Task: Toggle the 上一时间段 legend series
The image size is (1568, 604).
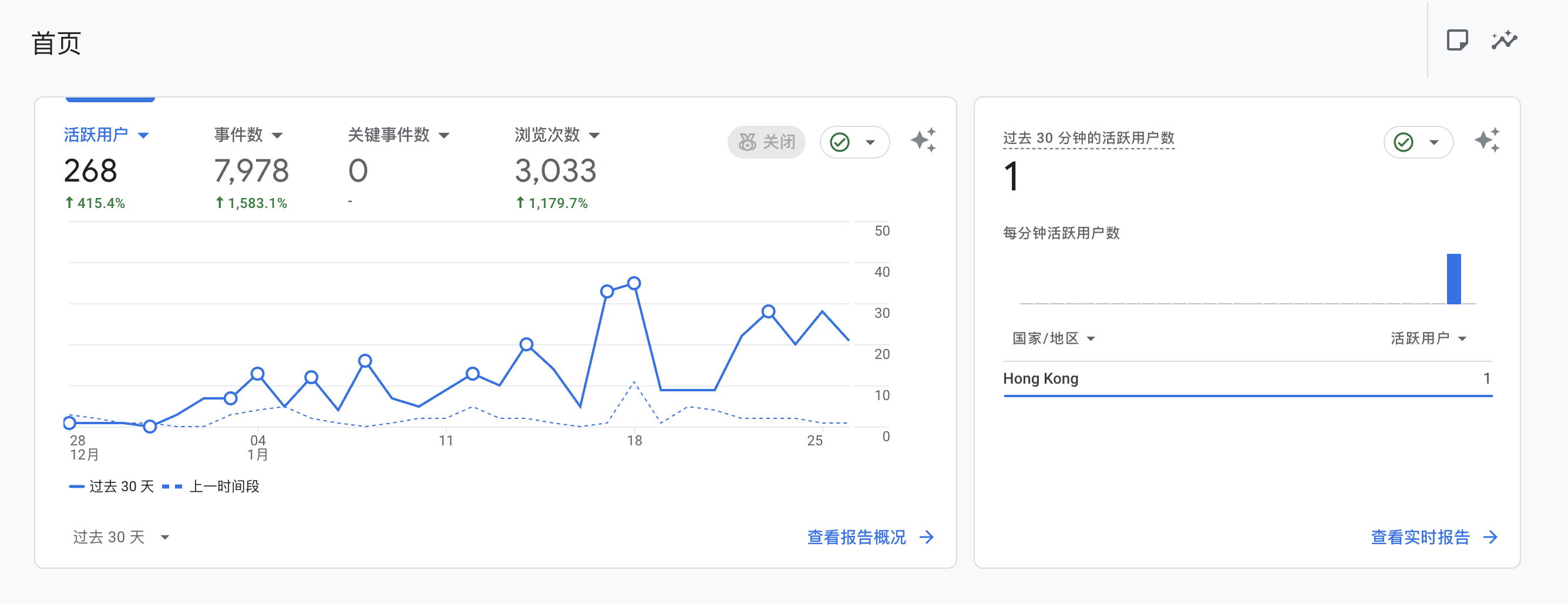Action: click(x=212, y=486)
